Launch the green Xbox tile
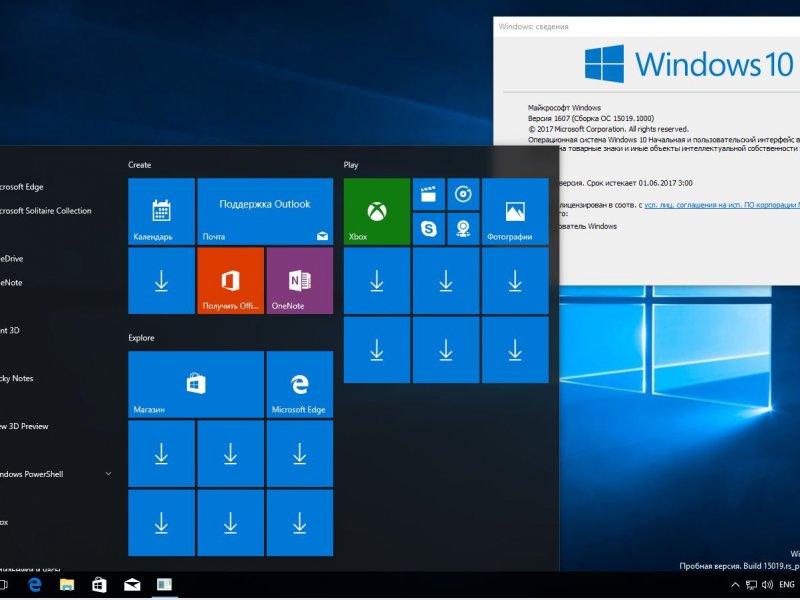 377,211
